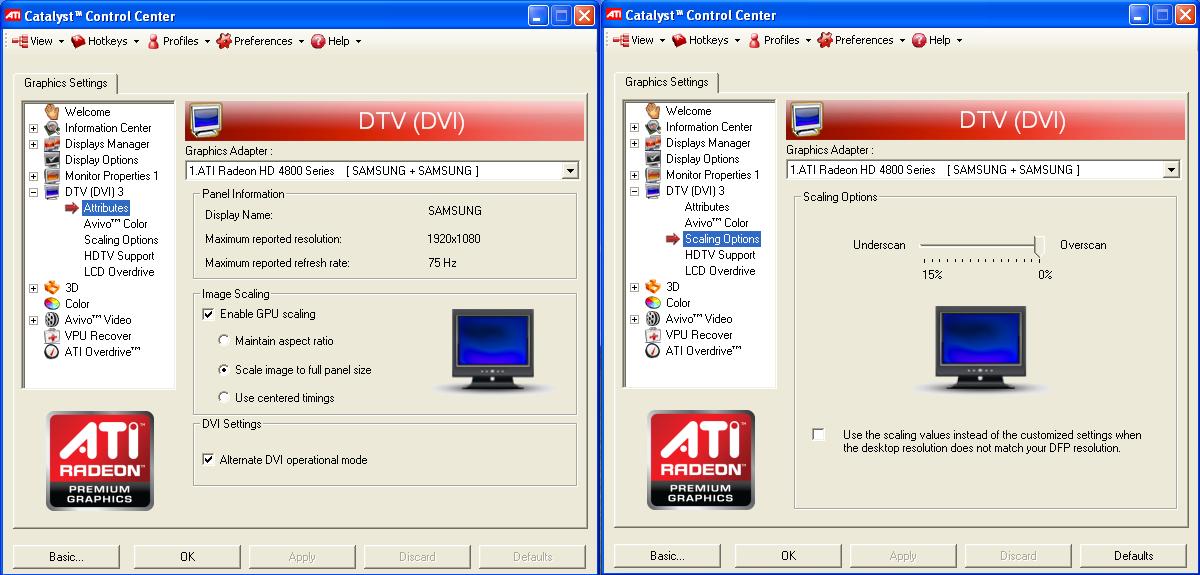The height and width of the screenshot is (575, 1200).
Task: Select HDTV Support item in left window tree
Action: tap(119, 256)
